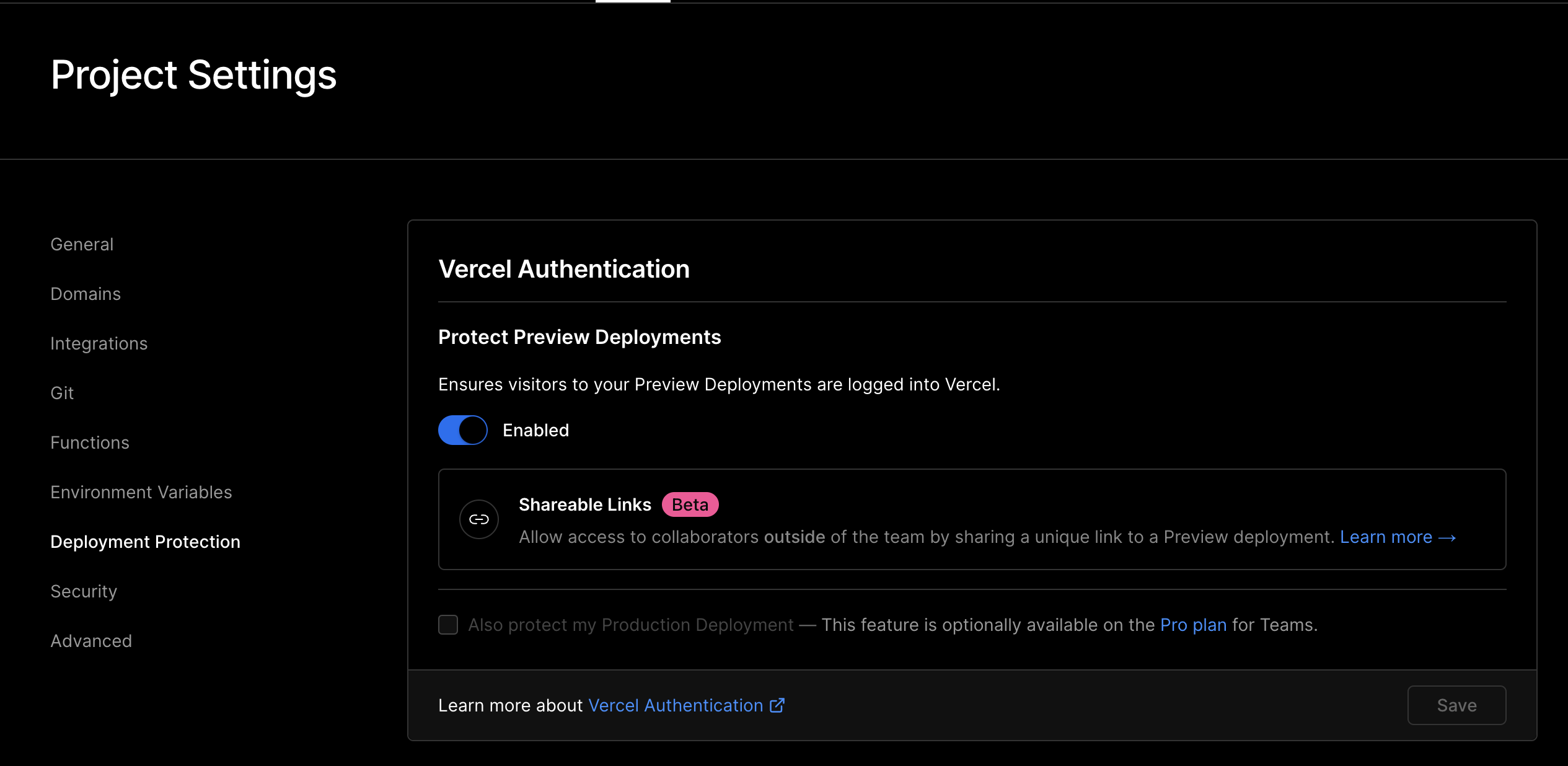
Task: Open the General settings section
Action: (x=82, y=244)
